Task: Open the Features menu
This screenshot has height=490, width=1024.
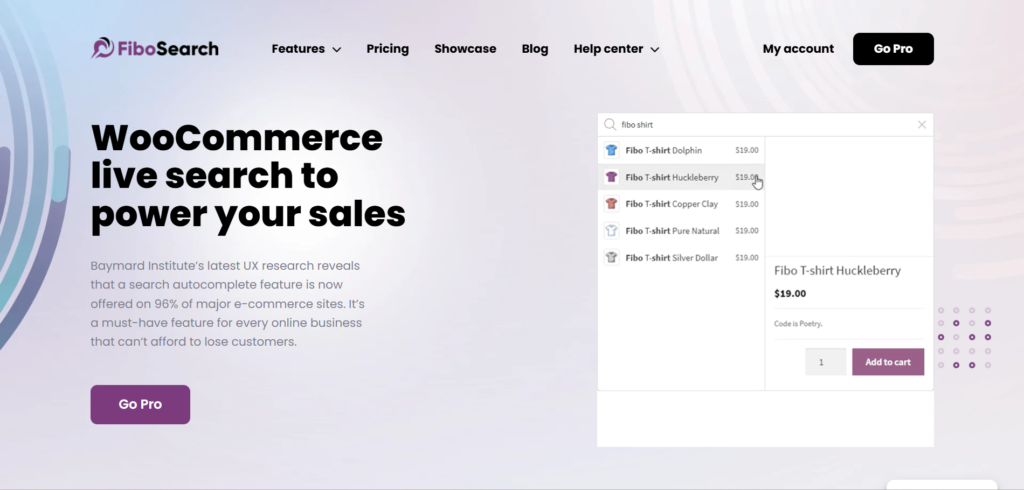Action: (x=306, y=49)
